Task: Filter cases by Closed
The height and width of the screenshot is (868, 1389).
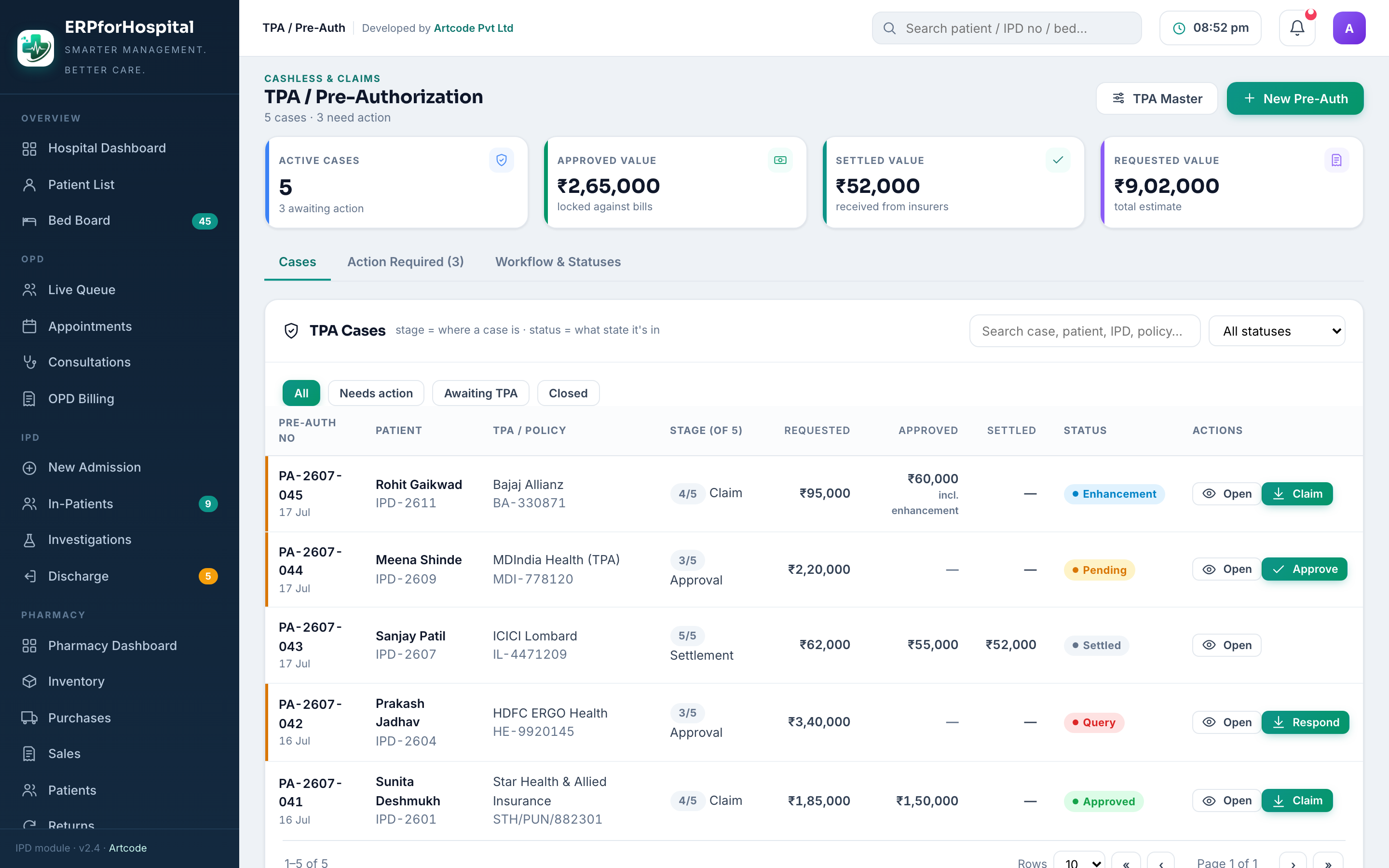Action: pos(568,393)
